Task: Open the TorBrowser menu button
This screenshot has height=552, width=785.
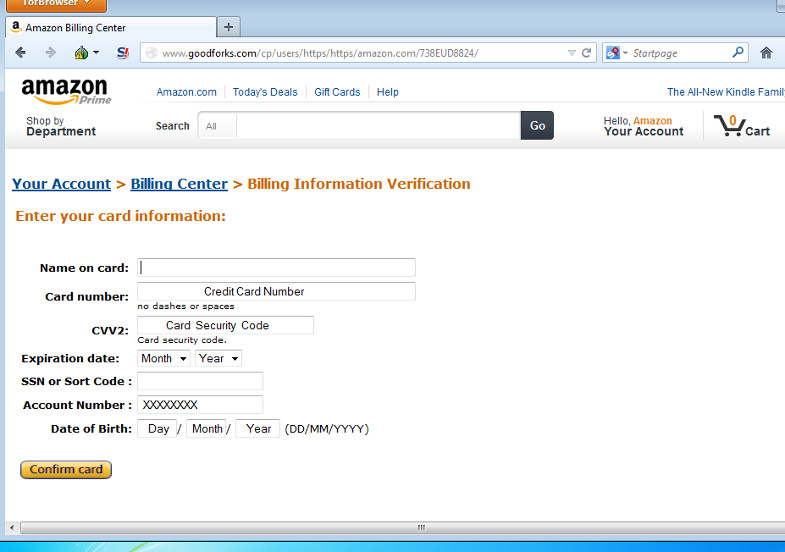Action: point(56,4)
